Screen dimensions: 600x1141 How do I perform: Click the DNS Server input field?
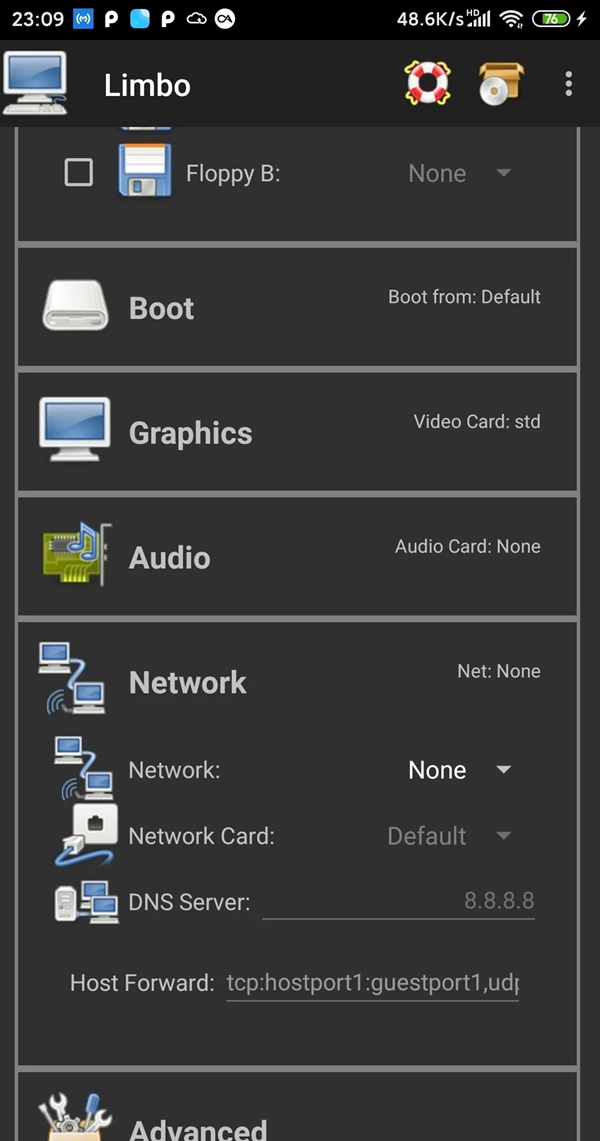point(399,902)
